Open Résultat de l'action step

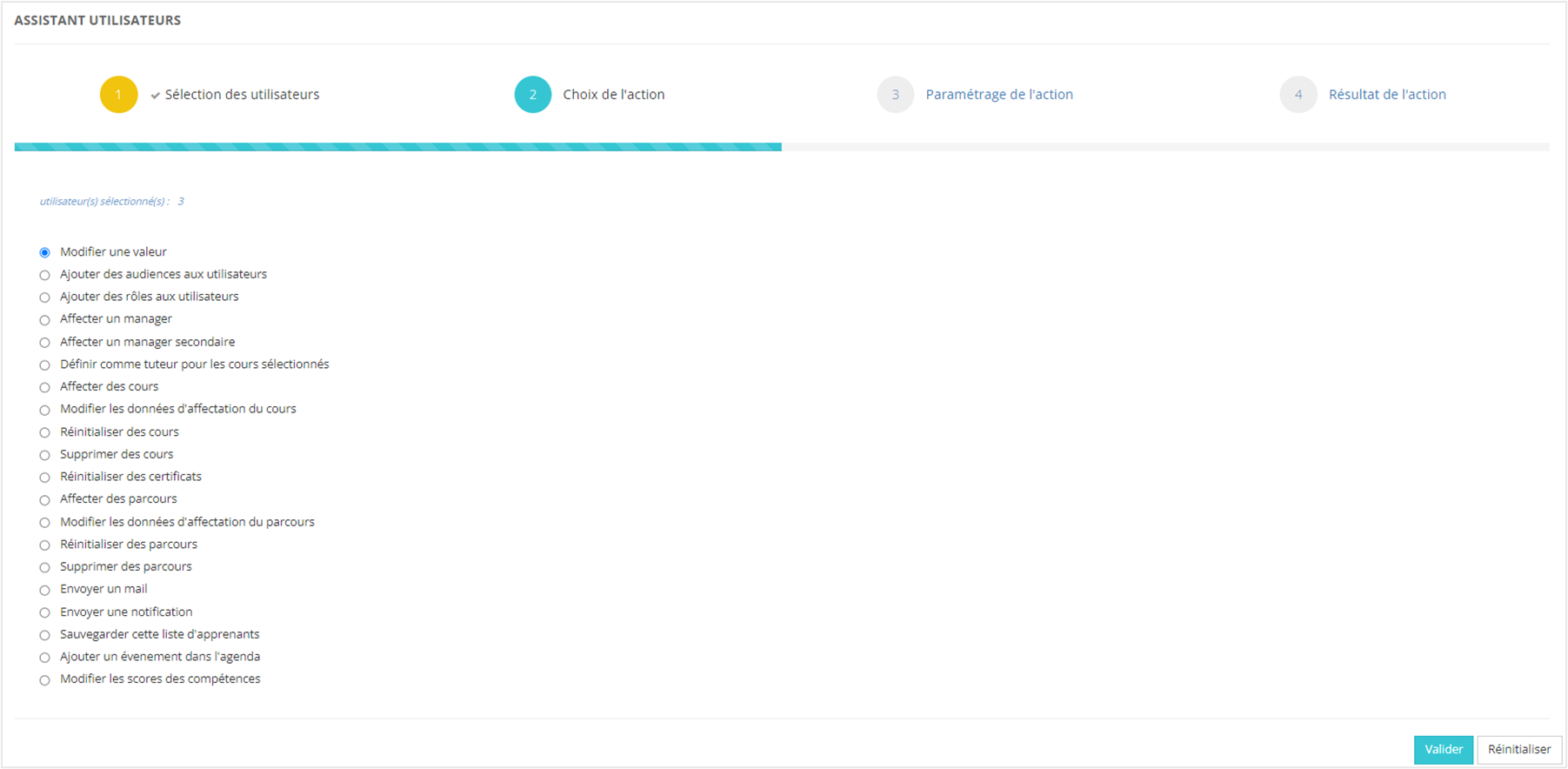tap(1386, 95)
